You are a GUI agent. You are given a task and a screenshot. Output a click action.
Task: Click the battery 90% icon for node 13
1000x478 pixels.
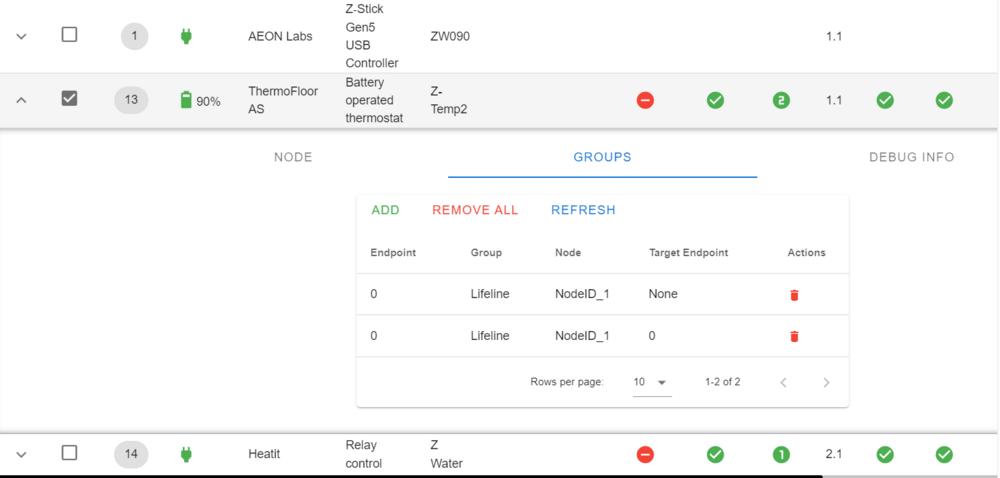[x=186, y=100]
